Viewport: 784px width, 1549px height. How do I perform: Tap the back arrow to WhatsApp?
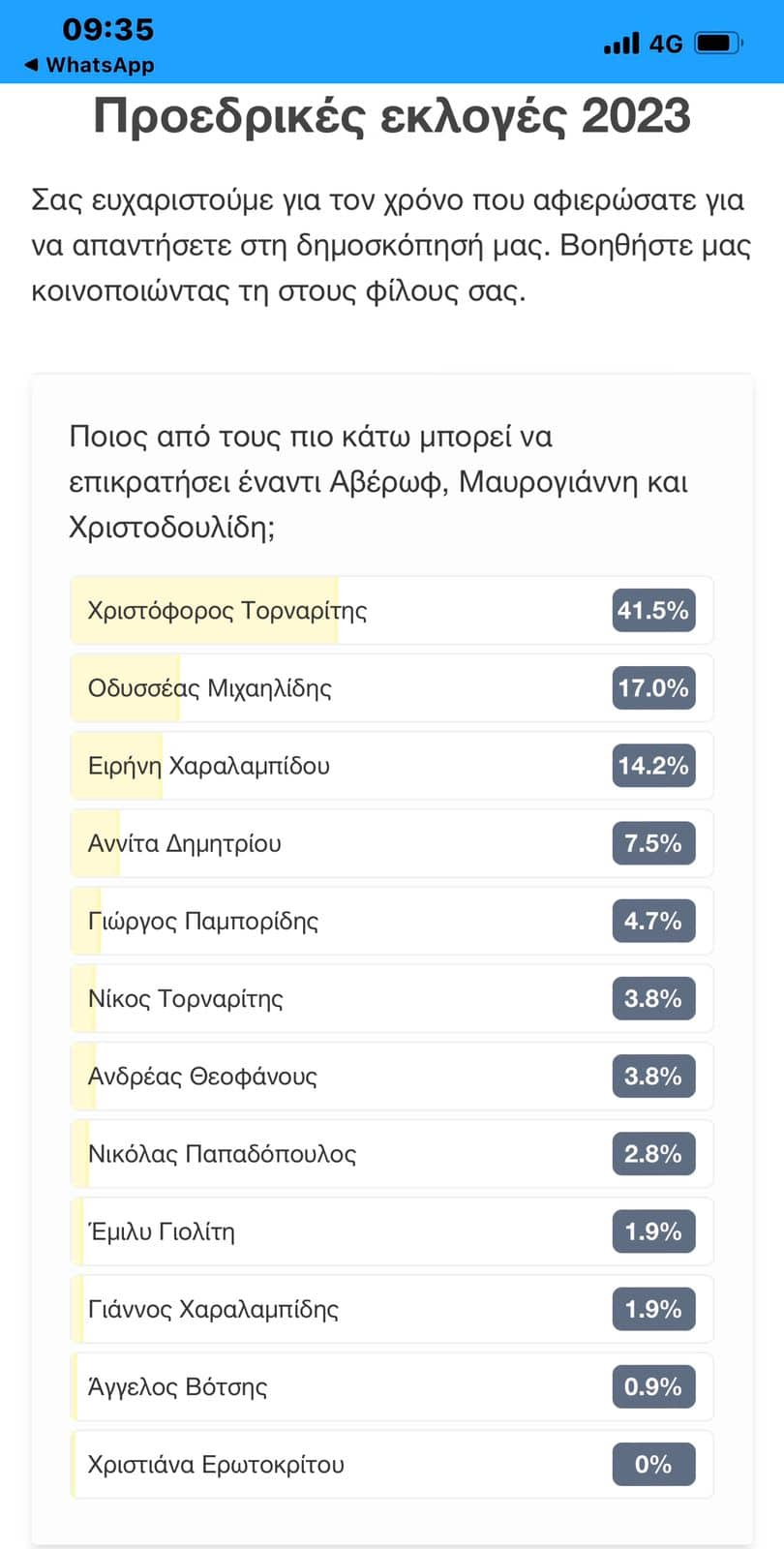coord(31,65)
